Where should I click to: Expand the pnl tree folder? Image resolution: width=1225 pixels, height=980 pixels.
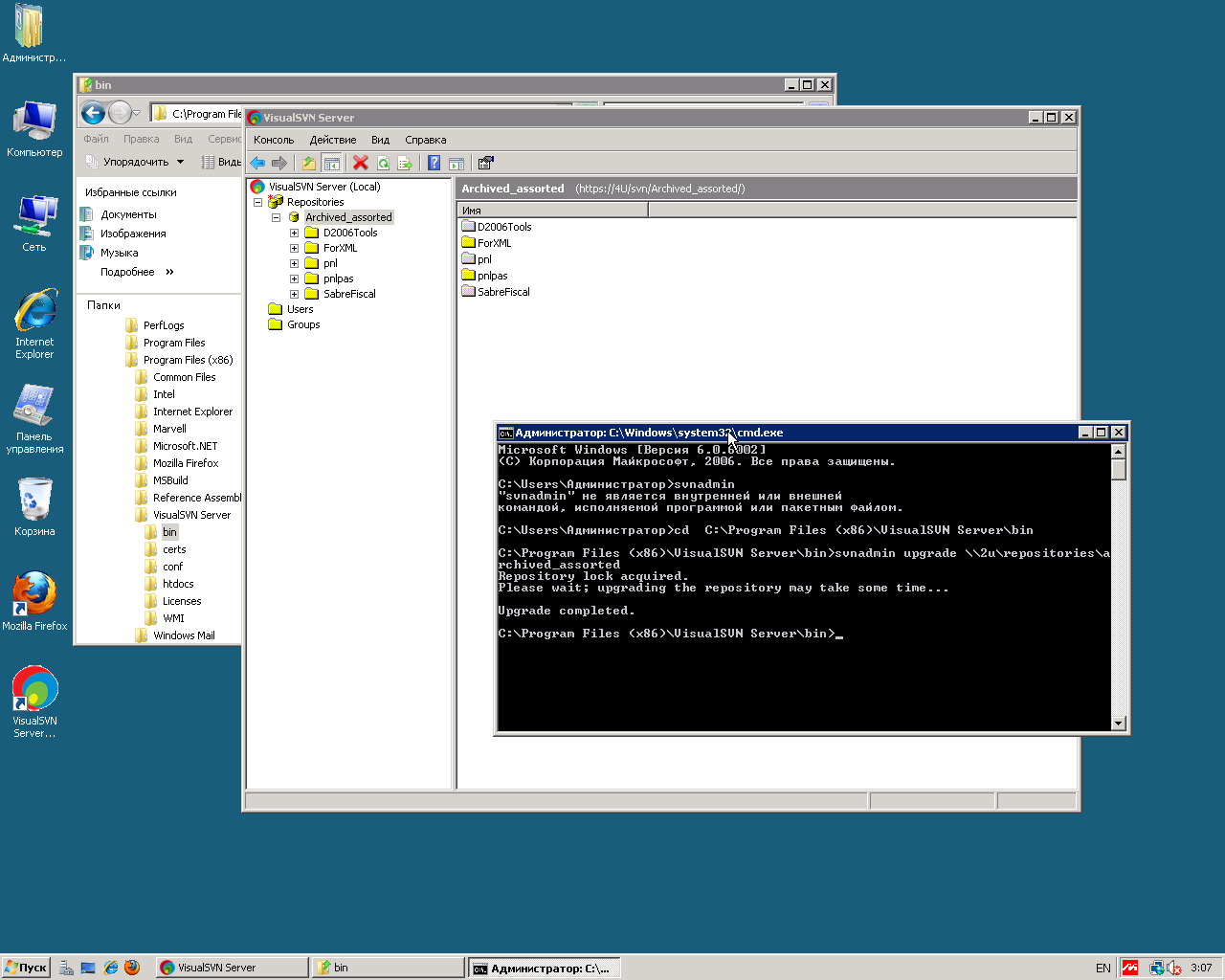coord(295,263)
